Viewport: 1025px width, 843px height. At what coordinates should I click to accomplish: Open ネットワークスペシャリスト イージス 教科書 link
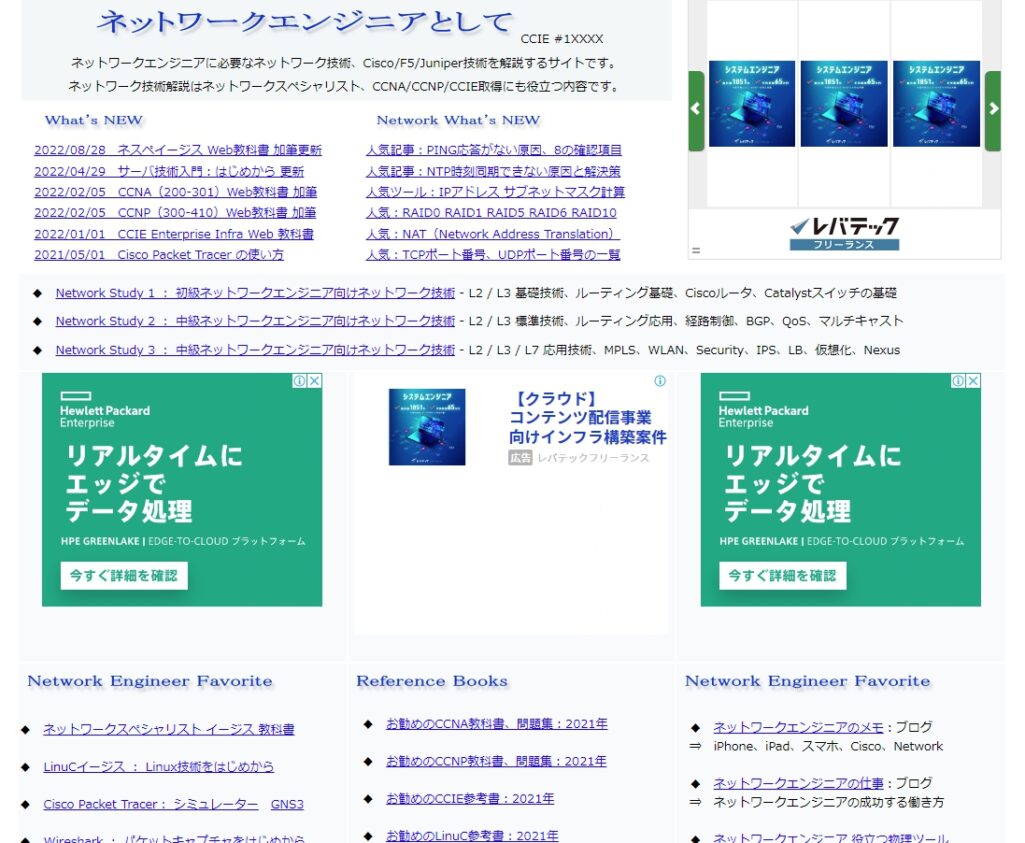point(169,729)
